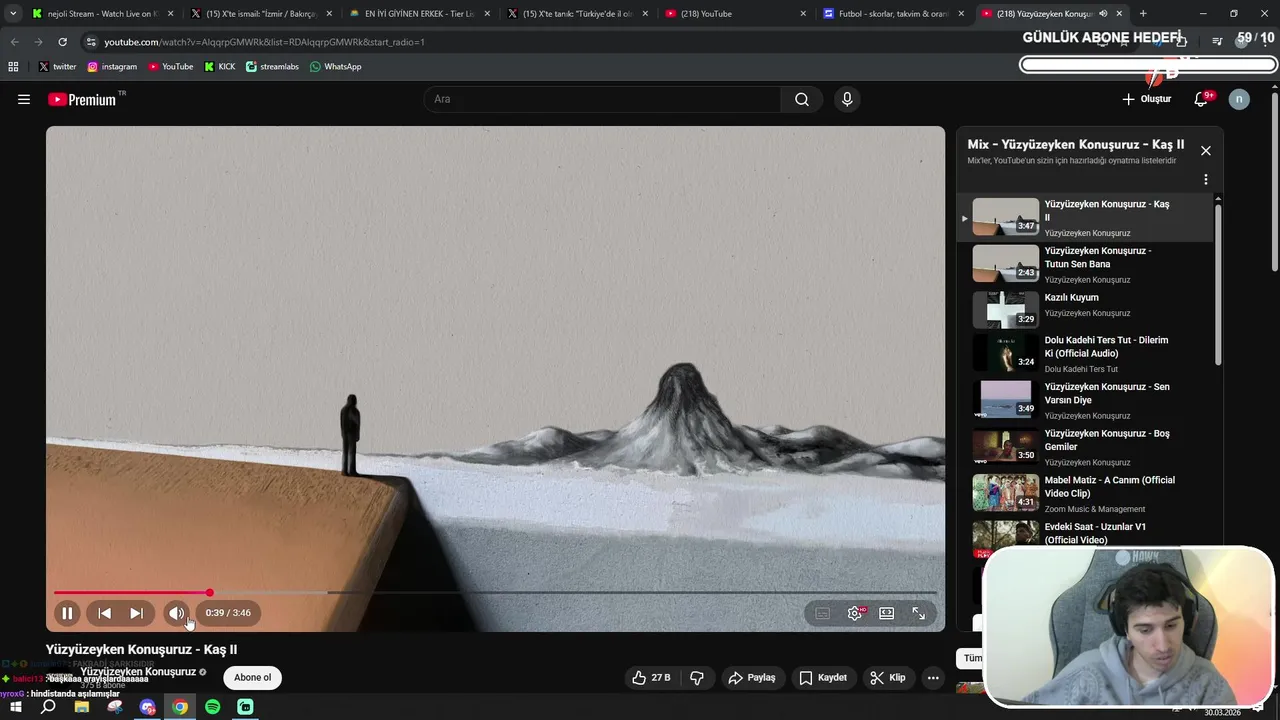The height and width of the screenshot is (720, 1280).
Task: Open the YouTube bookmark
Action: 171,67
